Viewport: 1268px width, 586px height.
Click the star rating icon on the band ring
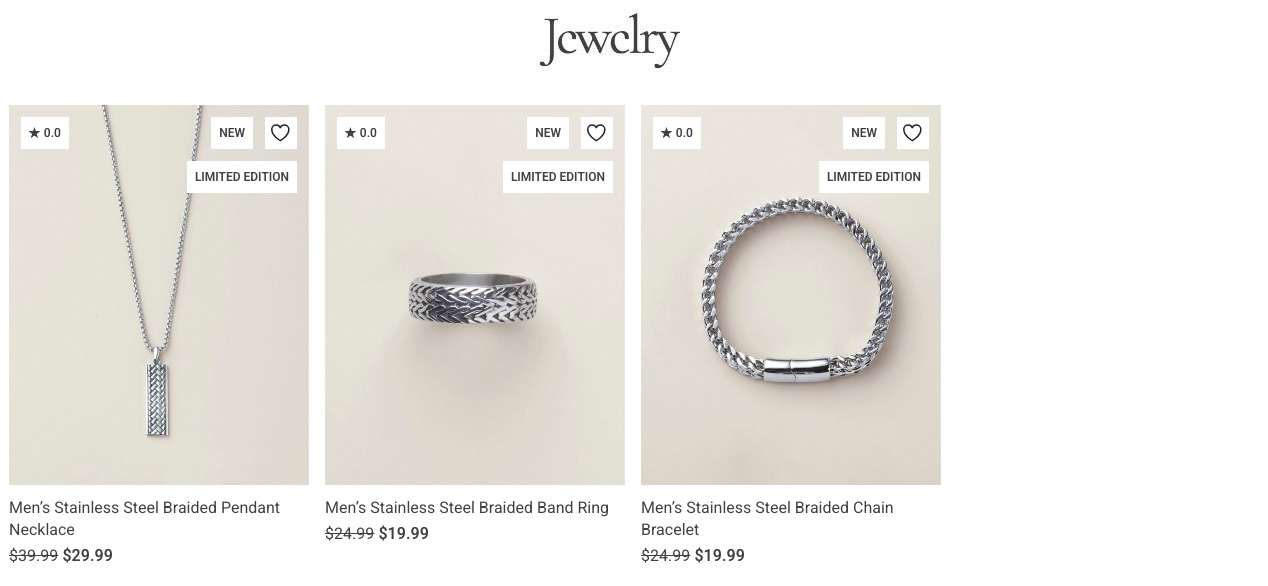351,132
